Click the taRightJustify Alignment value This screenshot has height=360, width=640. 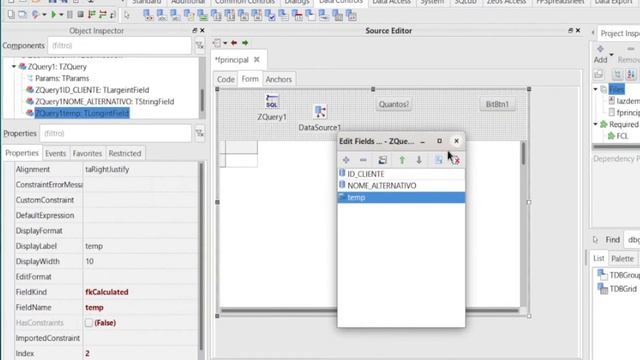click(x=107, y=169)
